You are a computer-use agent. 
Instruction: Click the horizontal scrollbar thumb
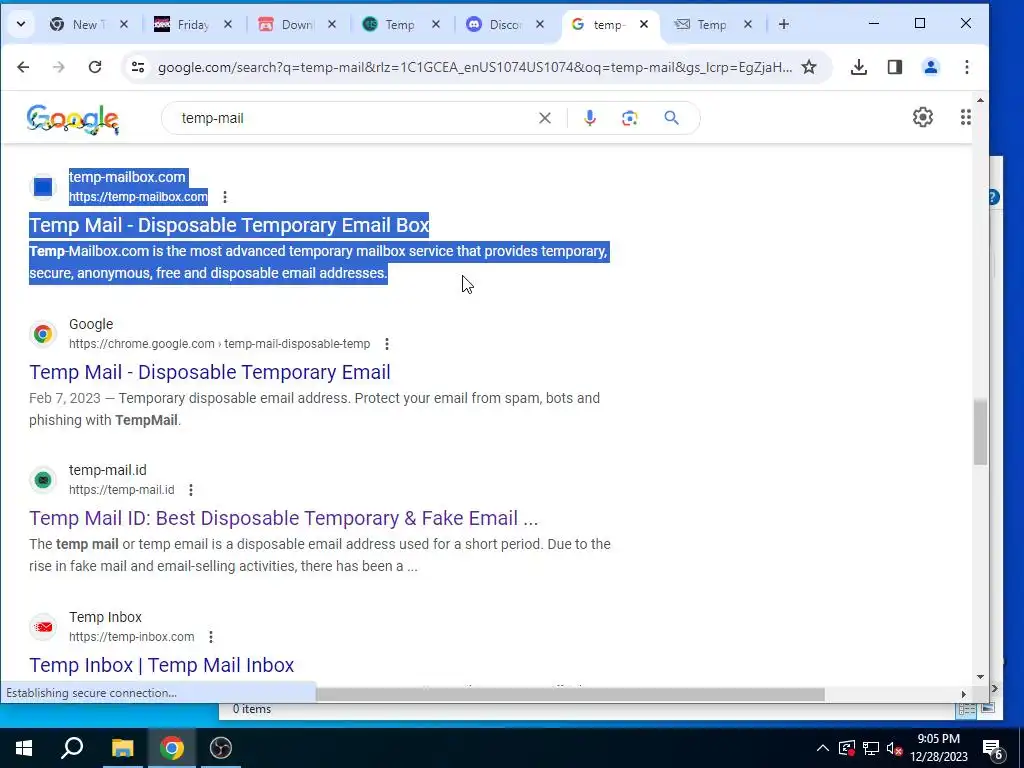coord(570,694)
